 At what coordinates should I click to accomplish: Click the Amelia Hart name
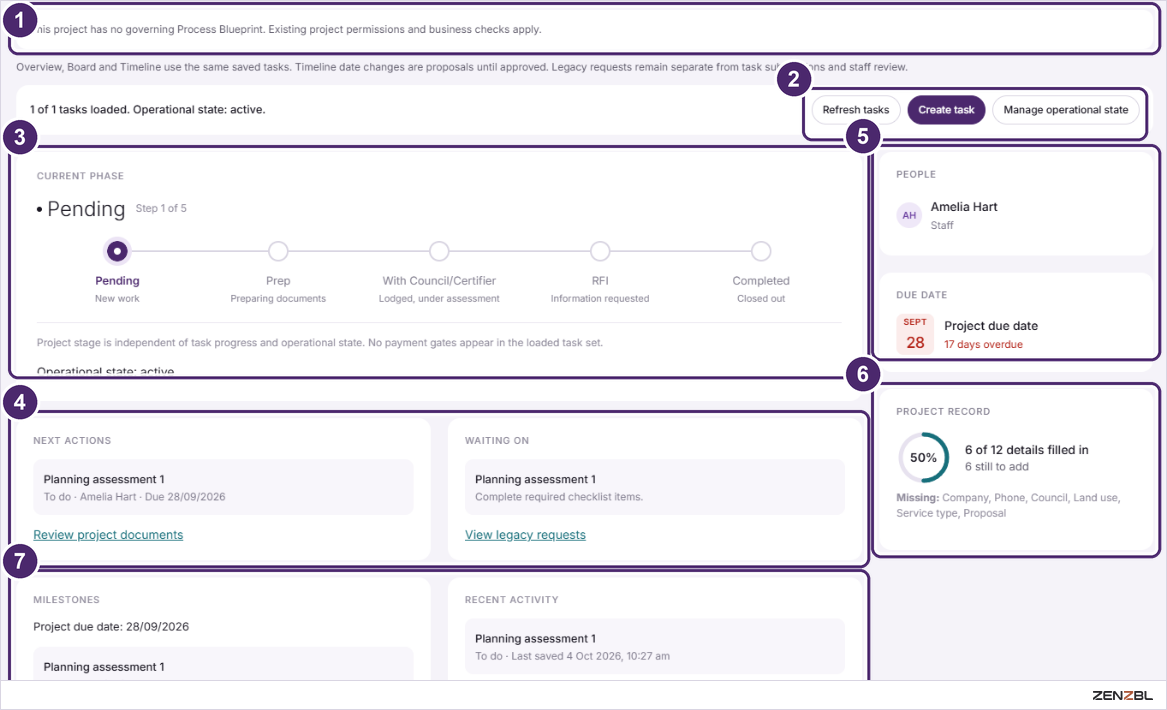[963, 207]
